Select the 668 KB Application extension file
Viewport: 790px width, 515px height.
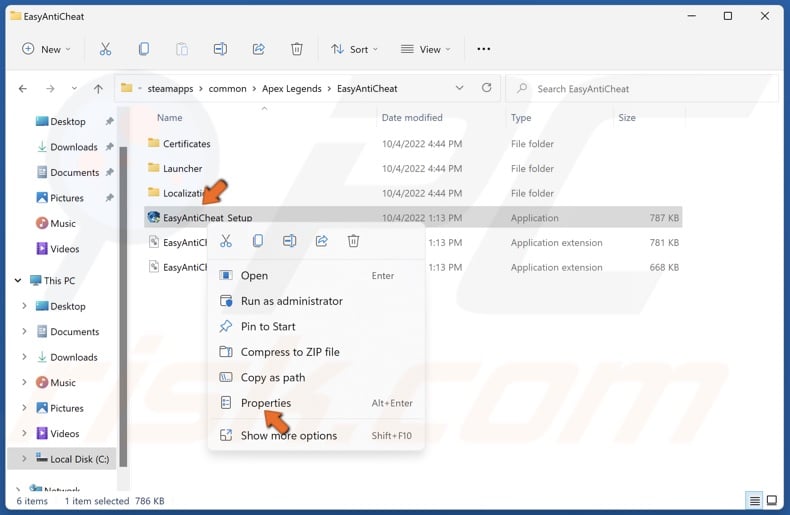click(413, 267)
